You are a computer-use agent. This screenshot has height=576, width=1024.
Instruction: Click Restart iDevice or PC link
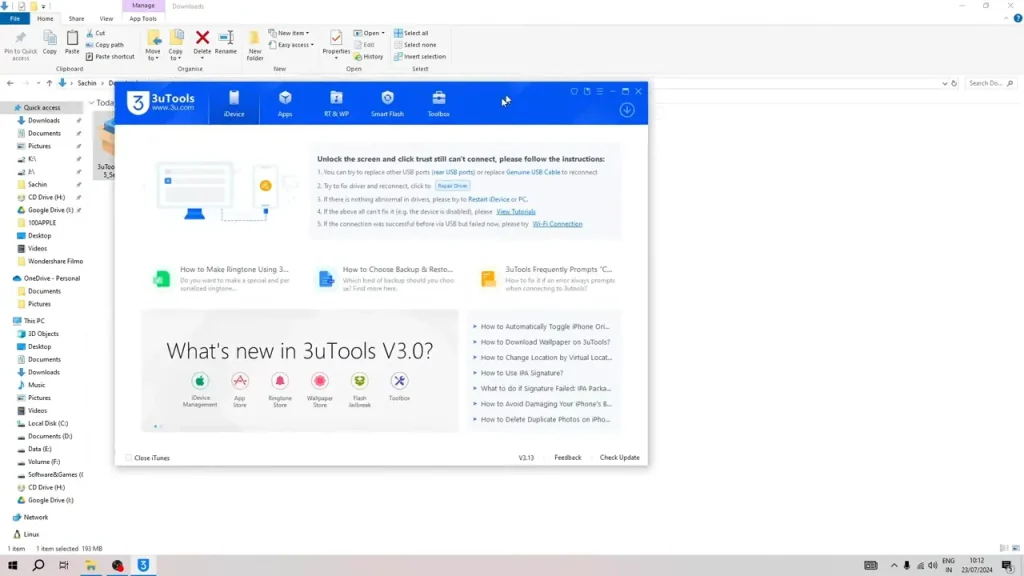(x=498, y=199)
